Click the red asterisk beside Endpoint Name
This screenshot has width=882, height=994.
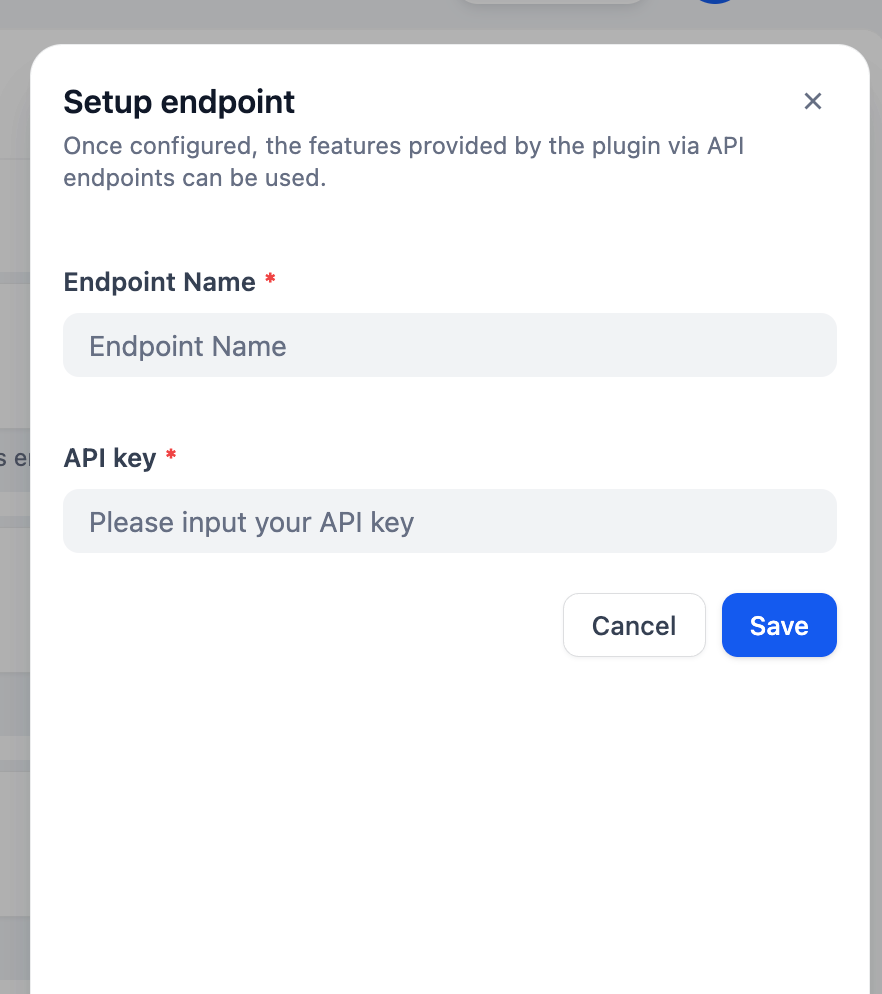[270, 278]
